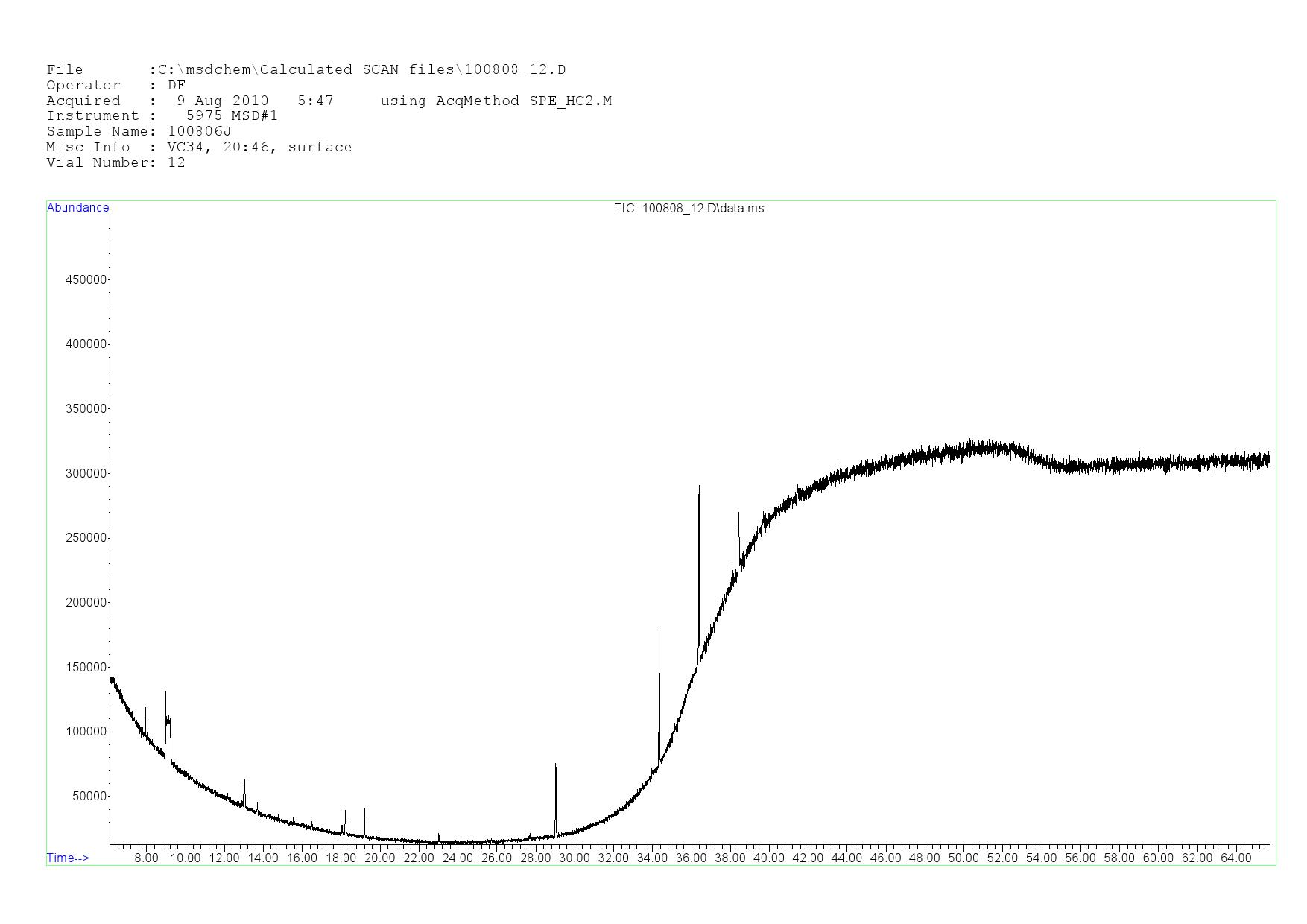Screen dimensions: 1307x924
Task: Select the tallest peak tip just after 36.00
Action: point(699,487)
